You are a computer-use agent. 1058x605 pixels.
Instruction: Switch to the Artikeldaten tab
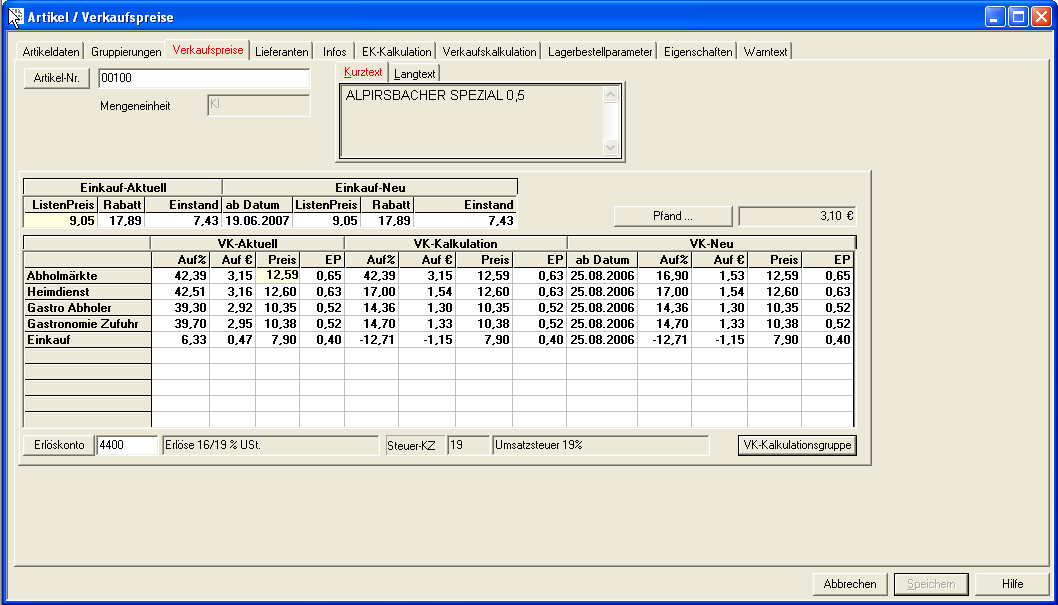pyautogui.click(x=51, y=52)
